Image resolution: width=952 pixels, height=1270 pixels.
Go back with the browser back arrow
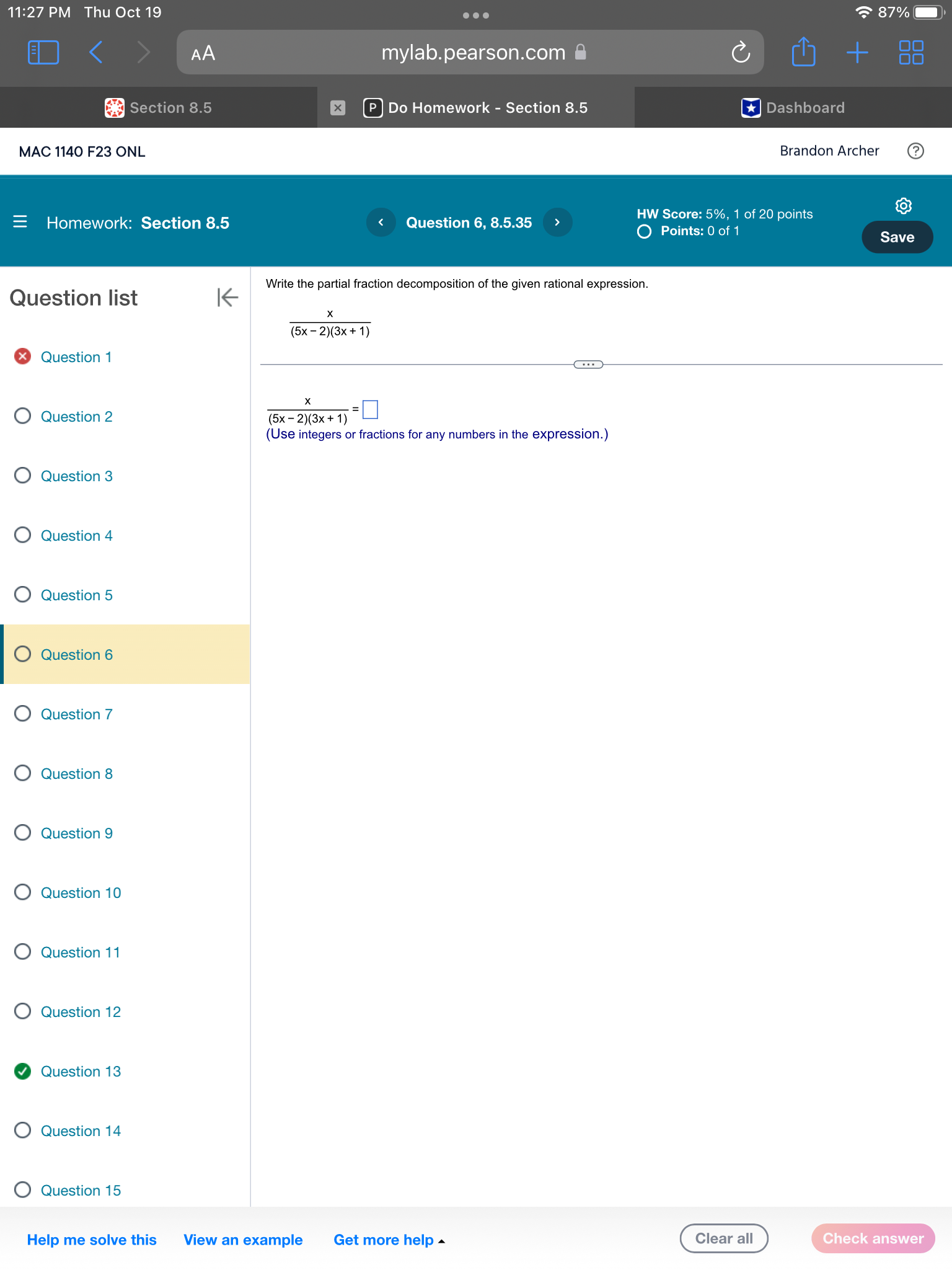click(95, 53)
